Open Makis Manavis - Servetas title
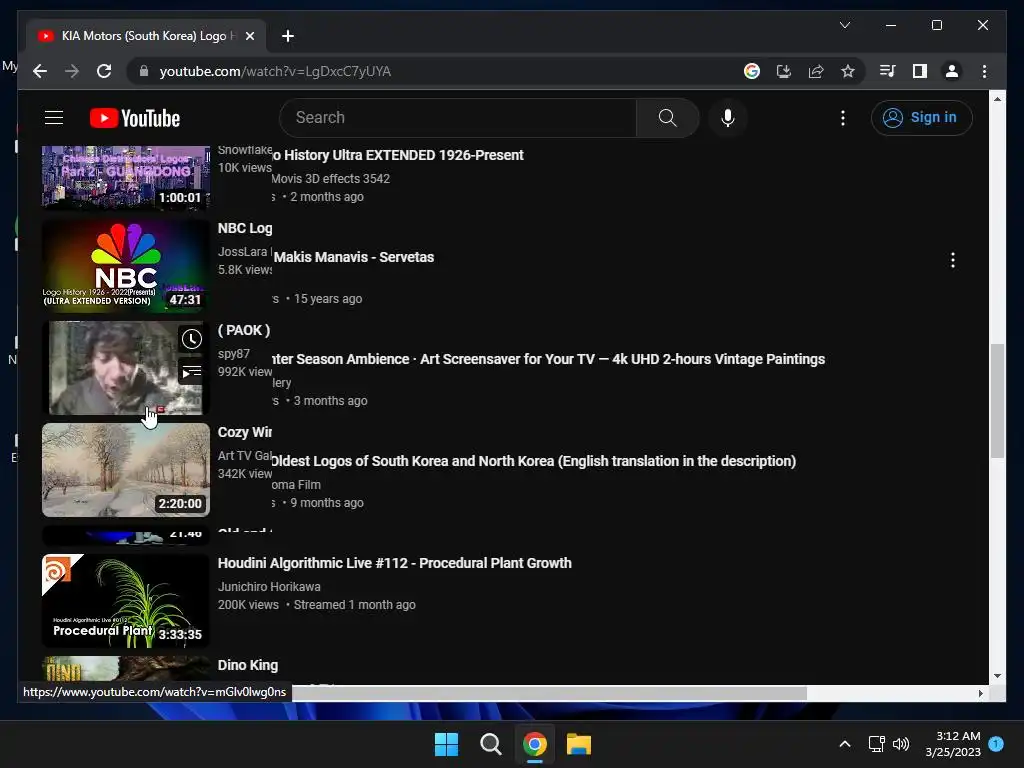 353,257
